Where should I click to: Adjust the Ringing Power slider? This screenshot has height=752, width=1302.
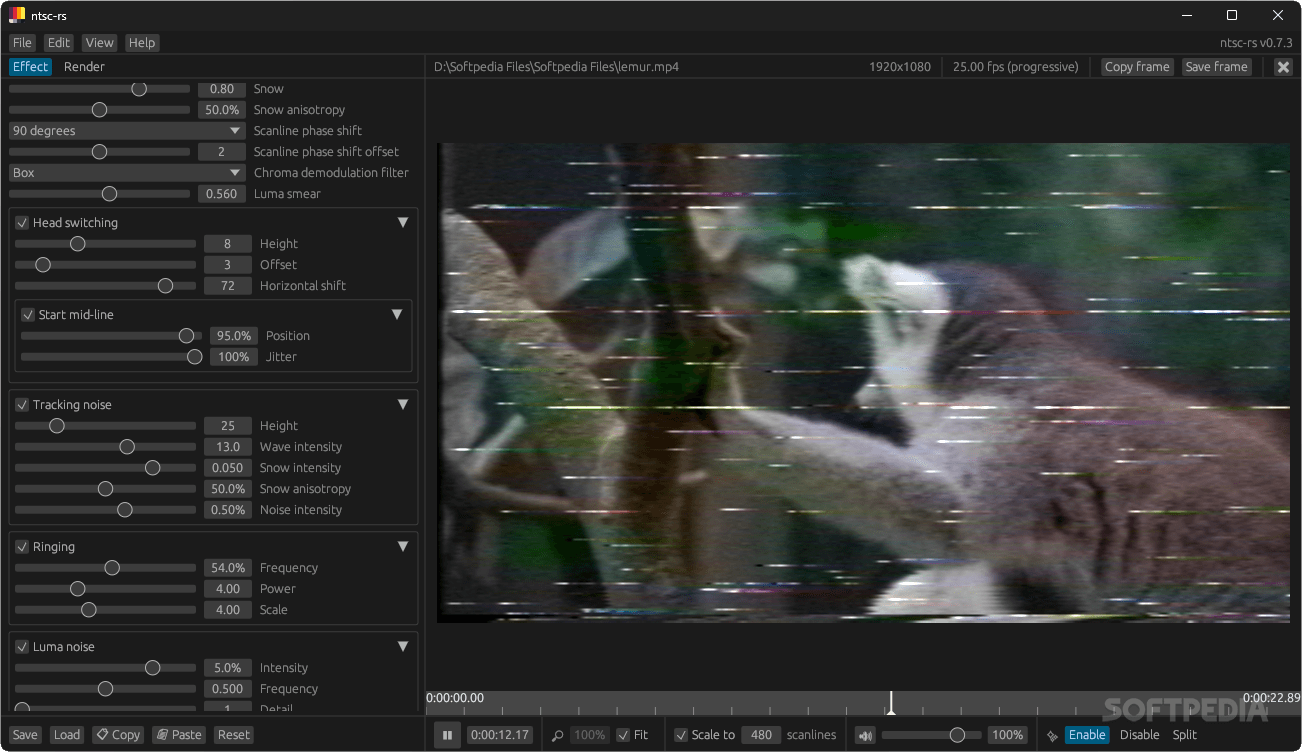[x=106, y=589]
